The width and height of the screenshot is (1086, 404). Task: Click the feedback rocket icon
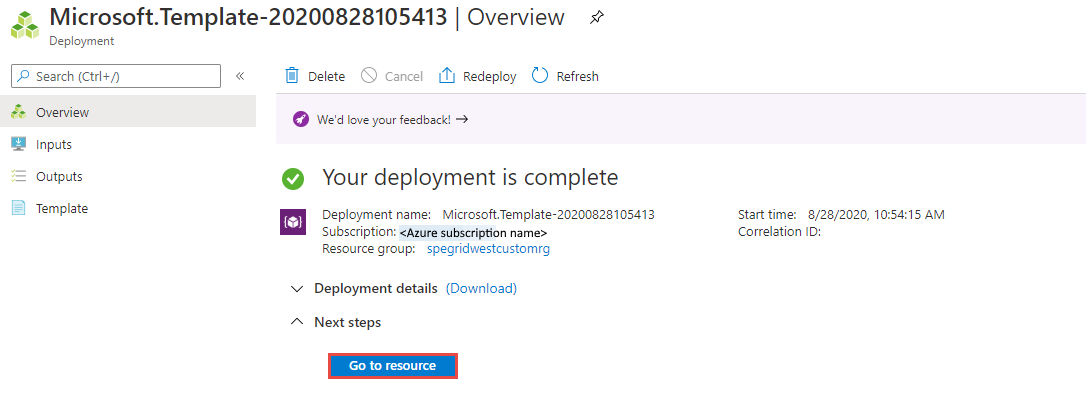301,119
